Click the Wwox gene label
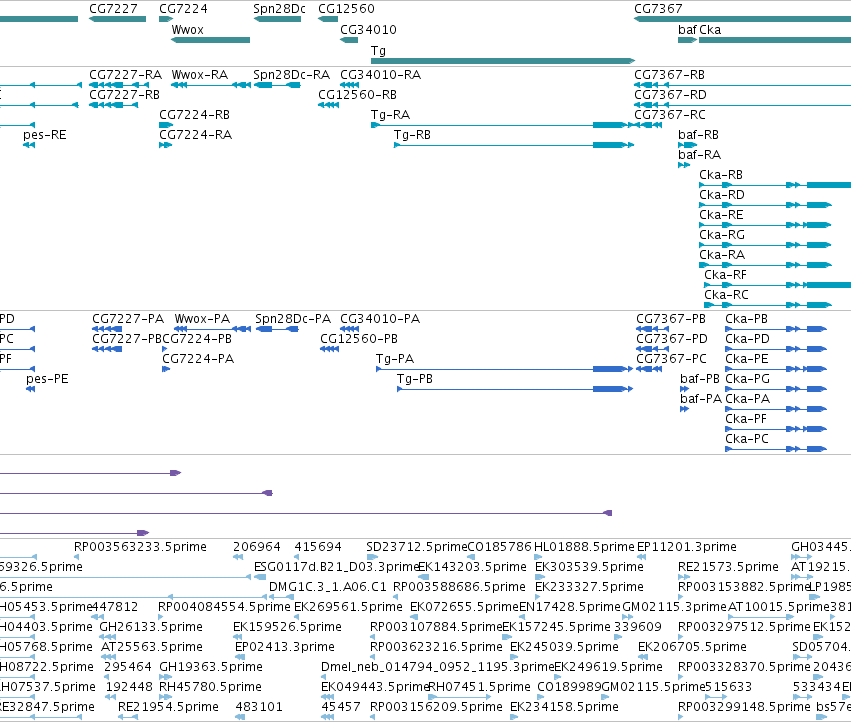The height and width of the screenshot is (722, 851). (187, 30)
